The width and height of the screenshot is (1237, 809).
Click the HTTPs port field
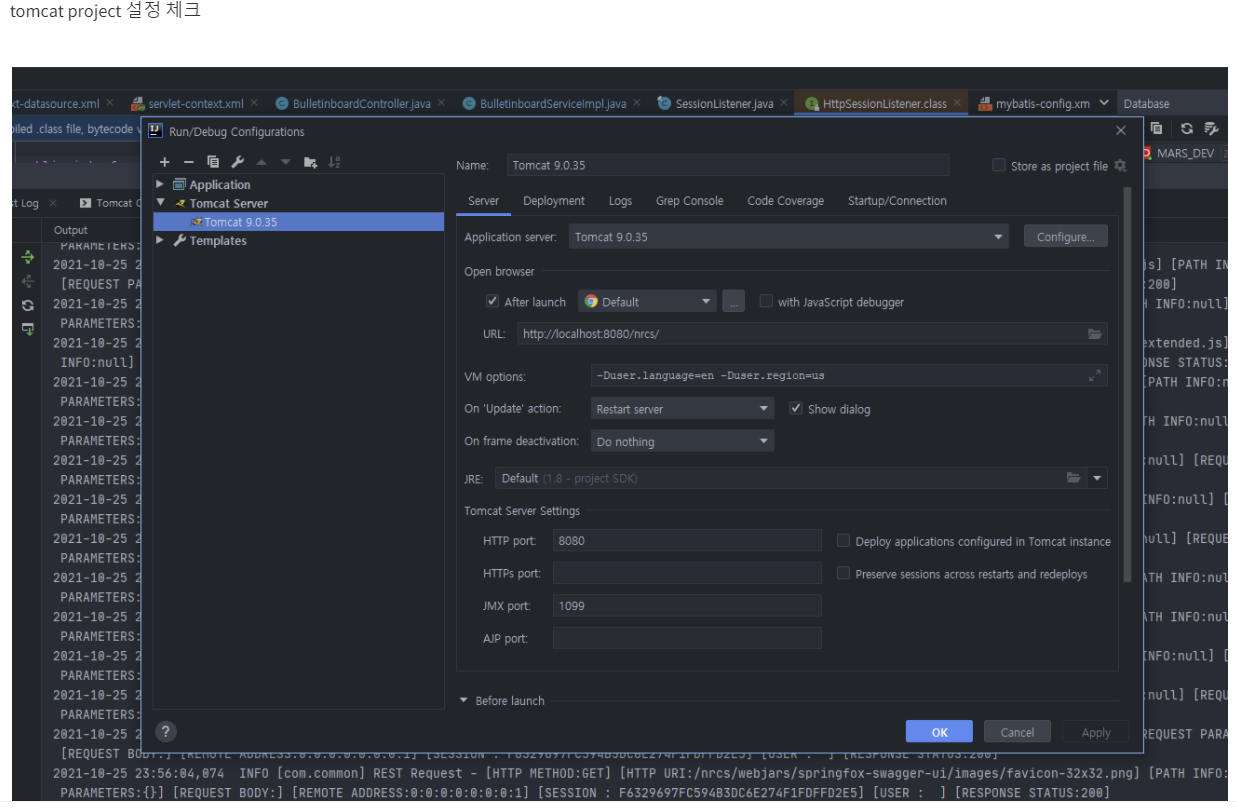[x=687, y=573]
